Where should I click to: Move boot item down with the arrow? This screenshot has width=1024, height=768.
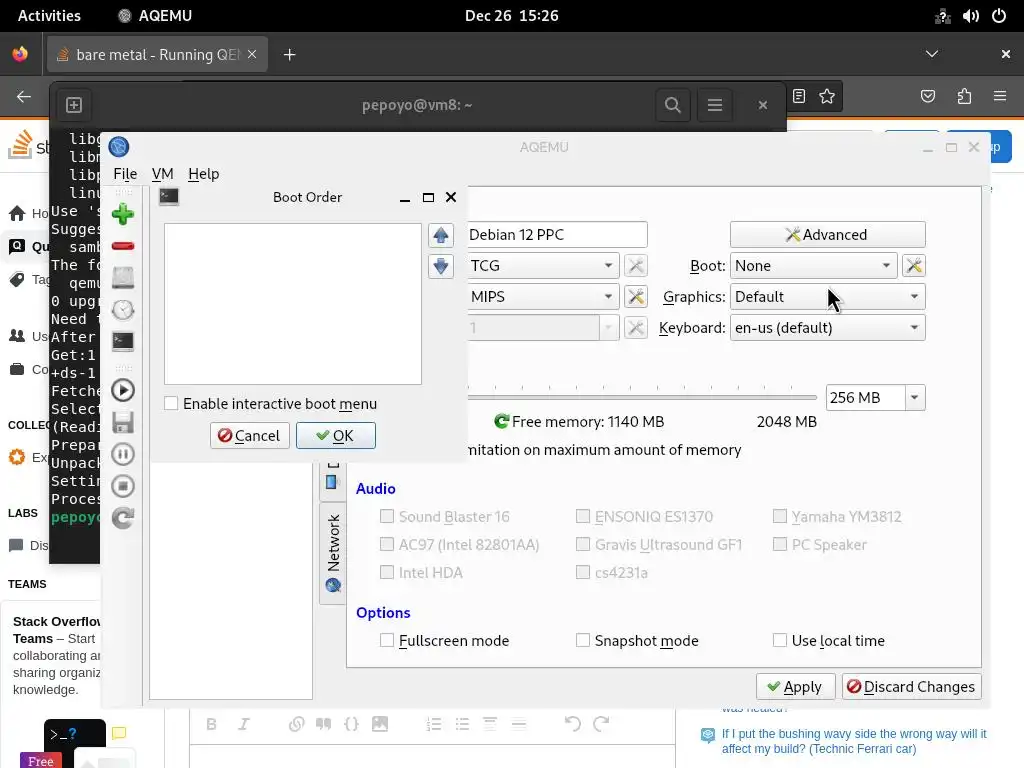point(441,266)
